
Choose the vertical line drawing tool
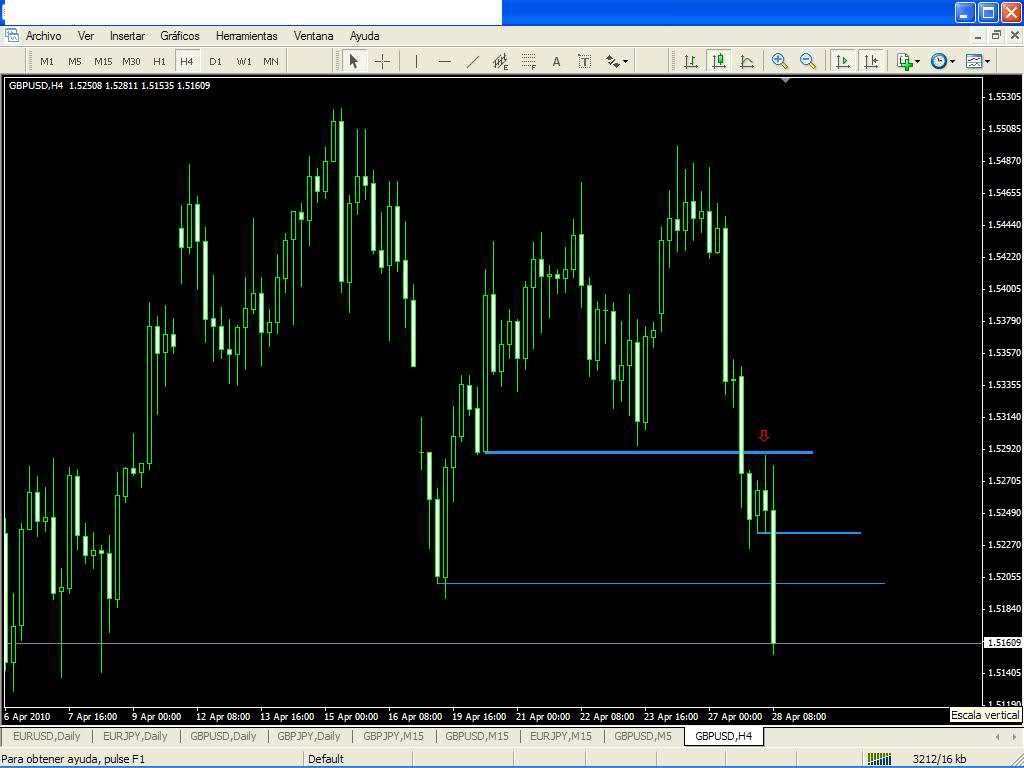(x=416, y=61)
